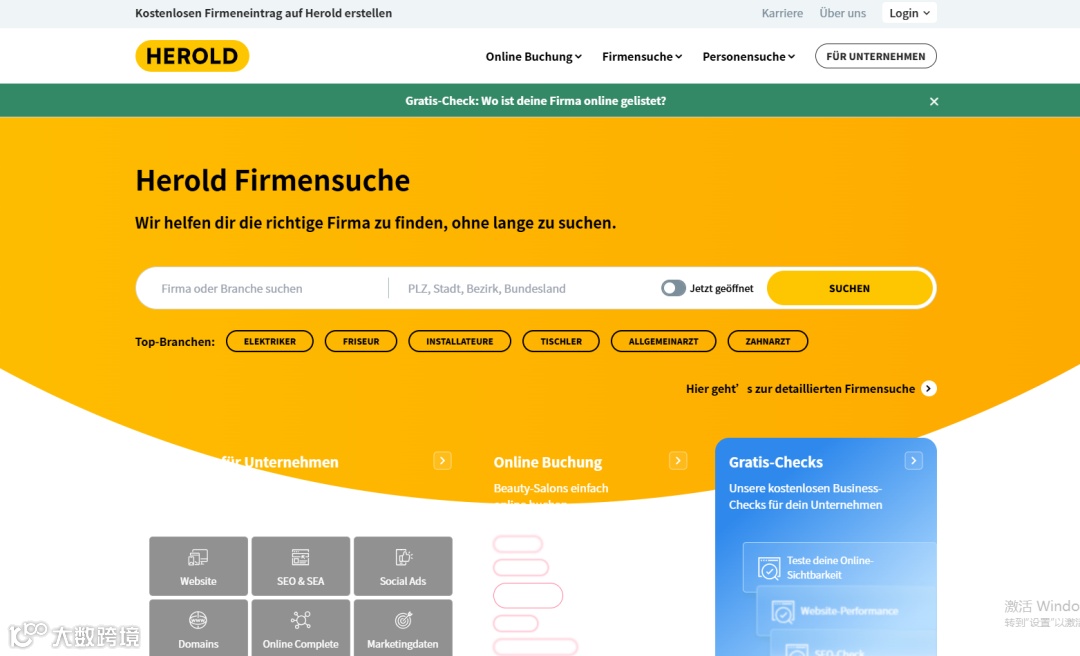Click the SUCHEN button
Image resolution: width=1080 pixels, height=656 pixels.
tap(849, 288)
